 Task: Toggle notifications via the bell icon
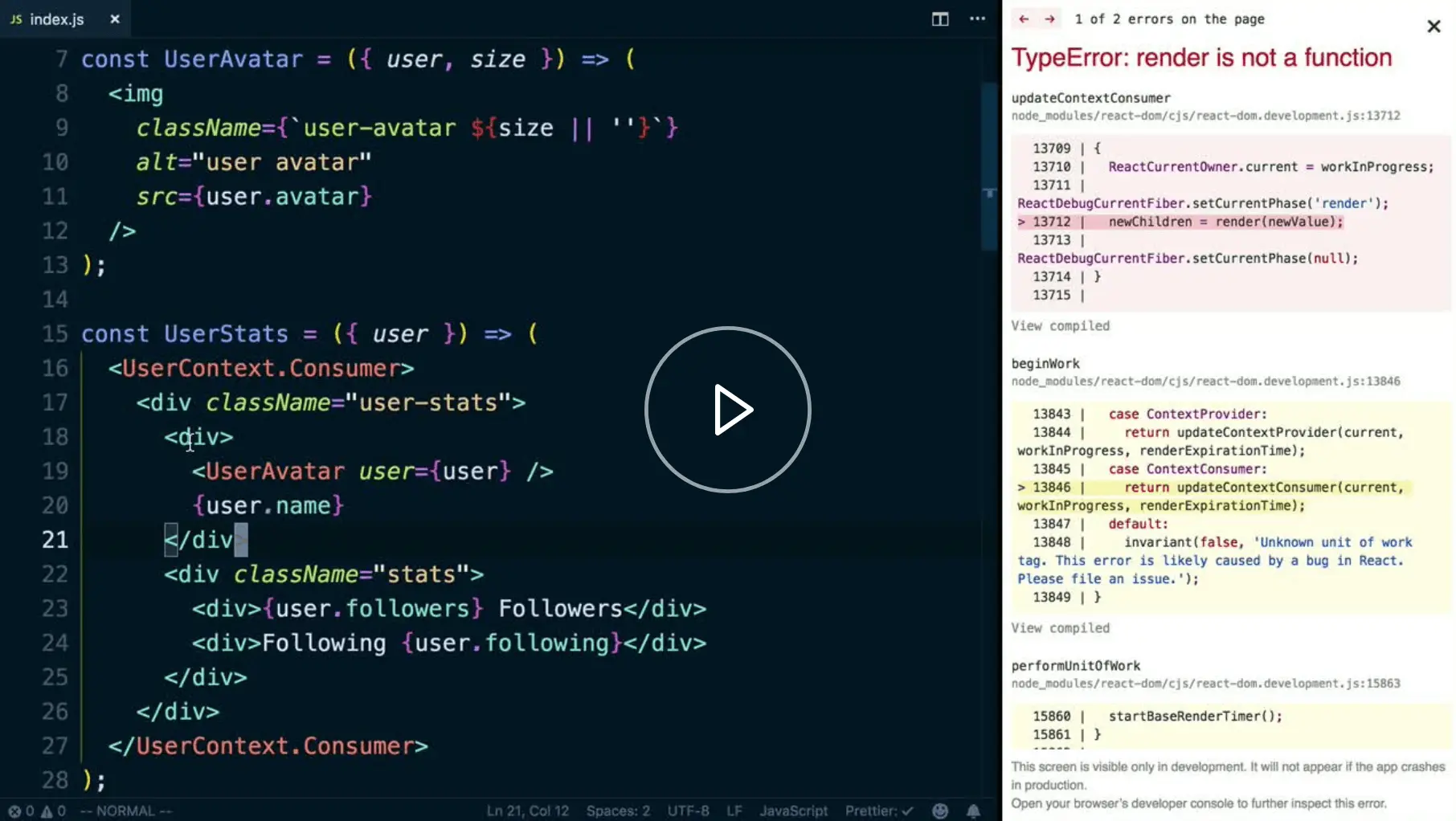click(973, 811)
